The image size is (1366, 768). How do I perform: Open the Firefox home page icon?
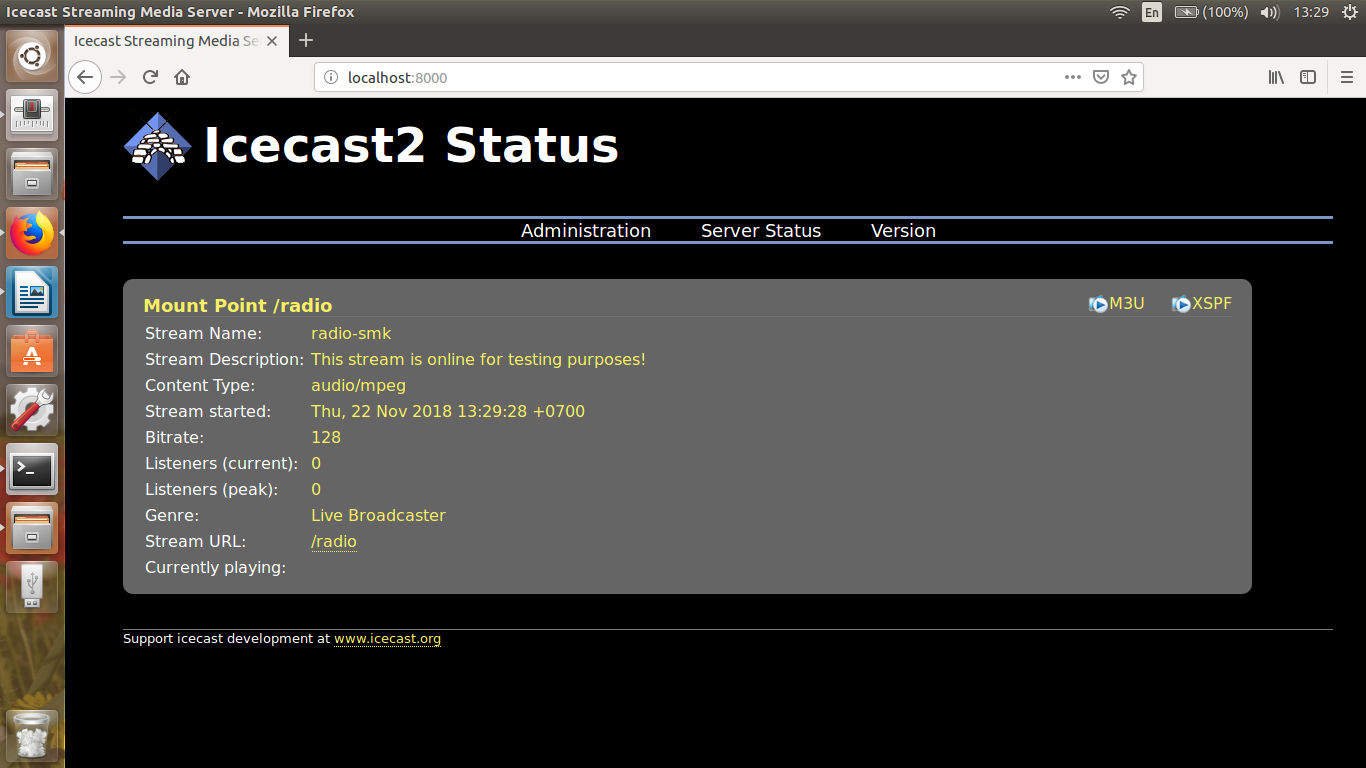(x=182, y=77)
